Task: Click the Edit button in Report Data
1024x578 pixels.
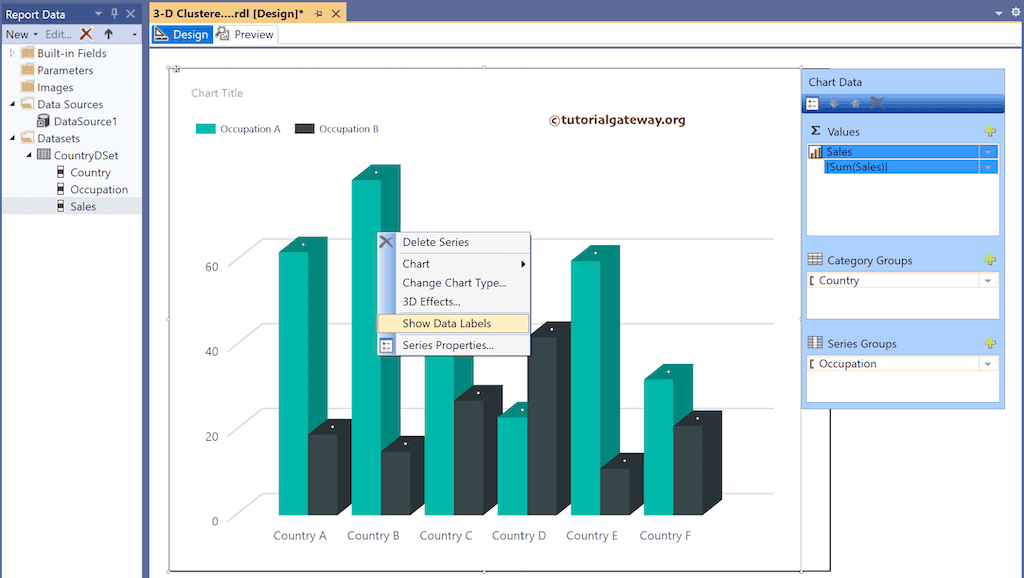Action: tap(57, 33)
